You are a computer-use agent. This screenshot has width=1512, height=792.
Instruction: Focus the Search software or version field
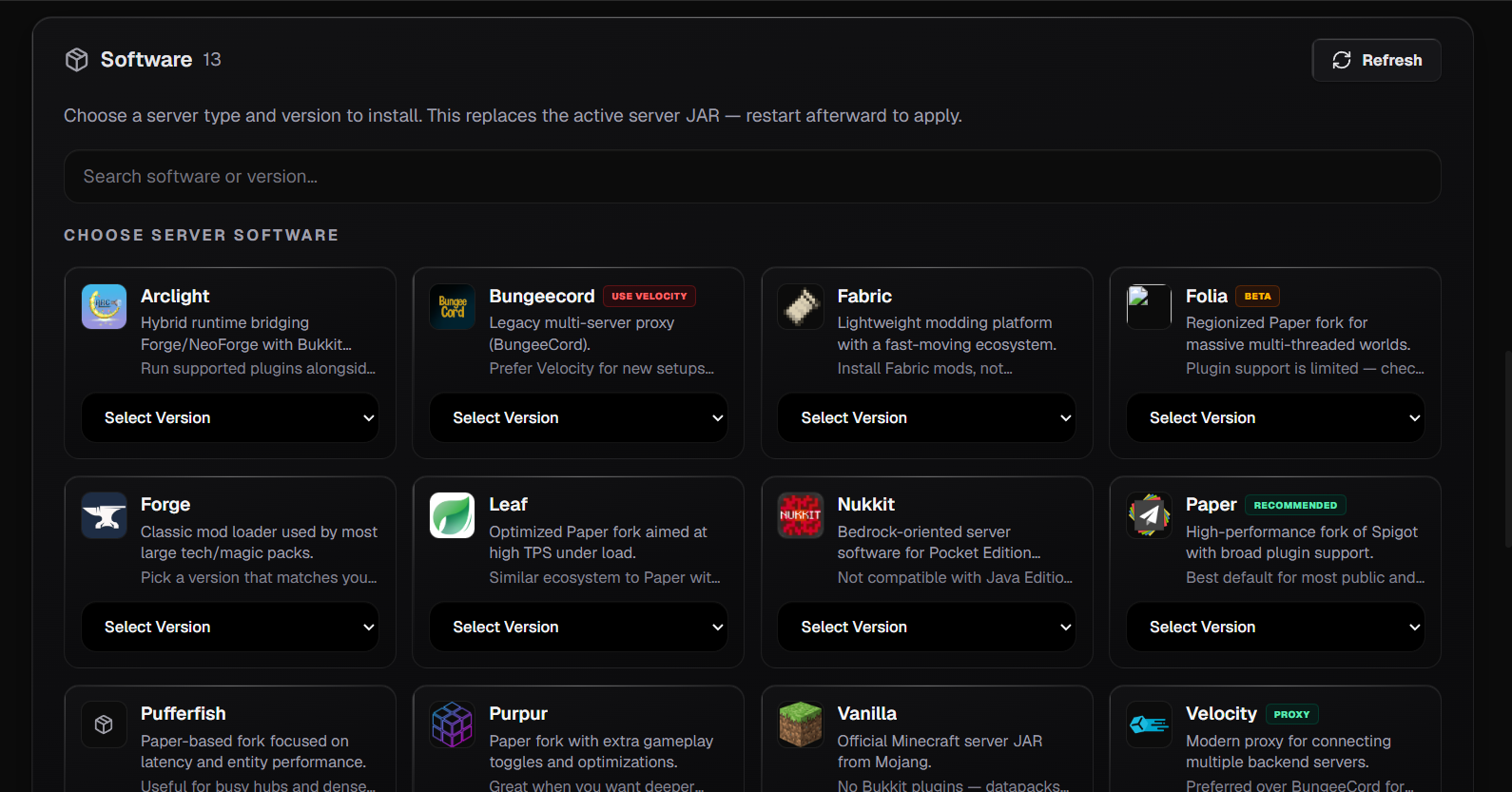click(x=752, y=176)
